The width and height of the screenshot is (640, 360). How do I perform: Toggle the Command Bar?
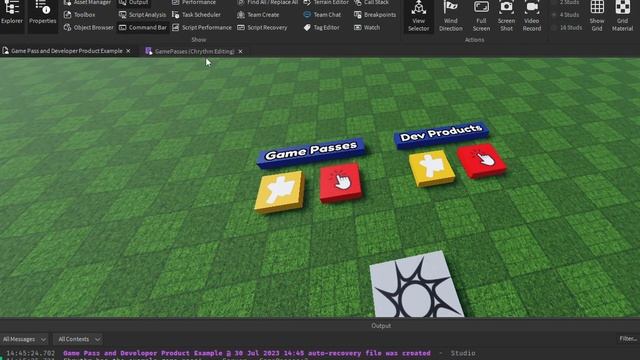pos(142,27)
